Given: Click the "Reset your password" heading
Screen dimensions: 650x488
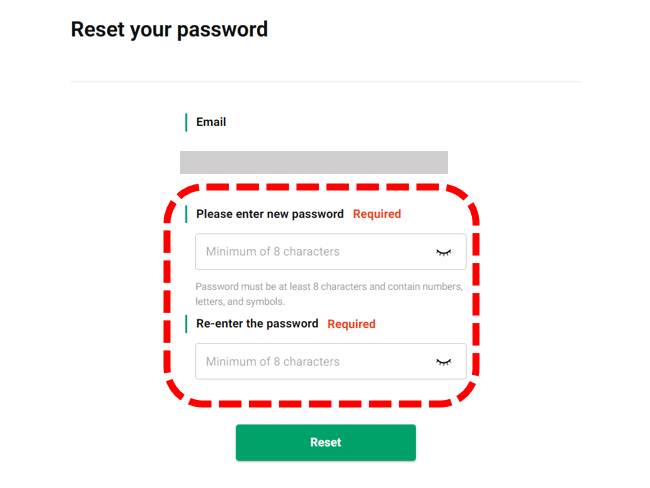Looking at the screenshot, I should (169, 29).
